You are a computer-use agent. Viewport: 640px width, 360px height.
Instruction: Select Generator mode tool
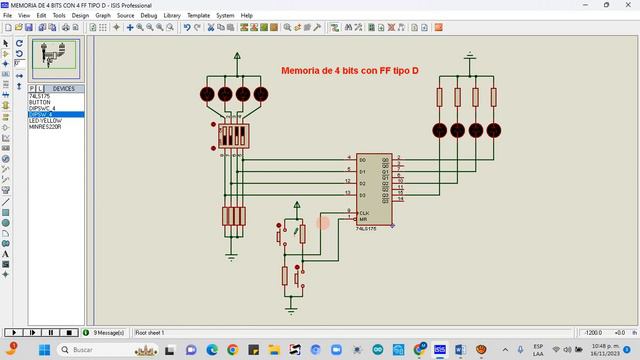(x=6, y=159)
